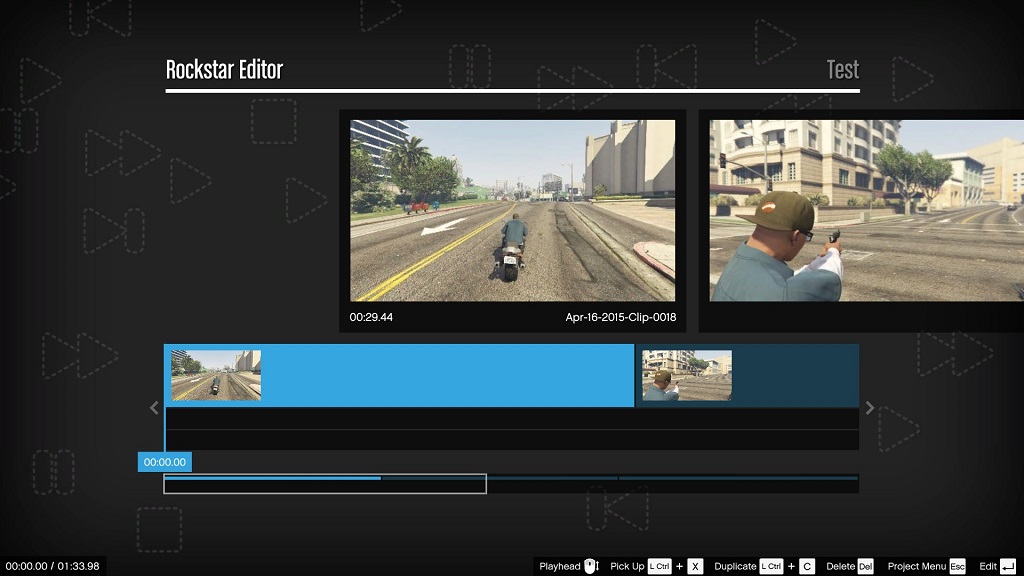Click the Test project title
Viewport: 1024px width, 576px height.
tap(843, 69)
